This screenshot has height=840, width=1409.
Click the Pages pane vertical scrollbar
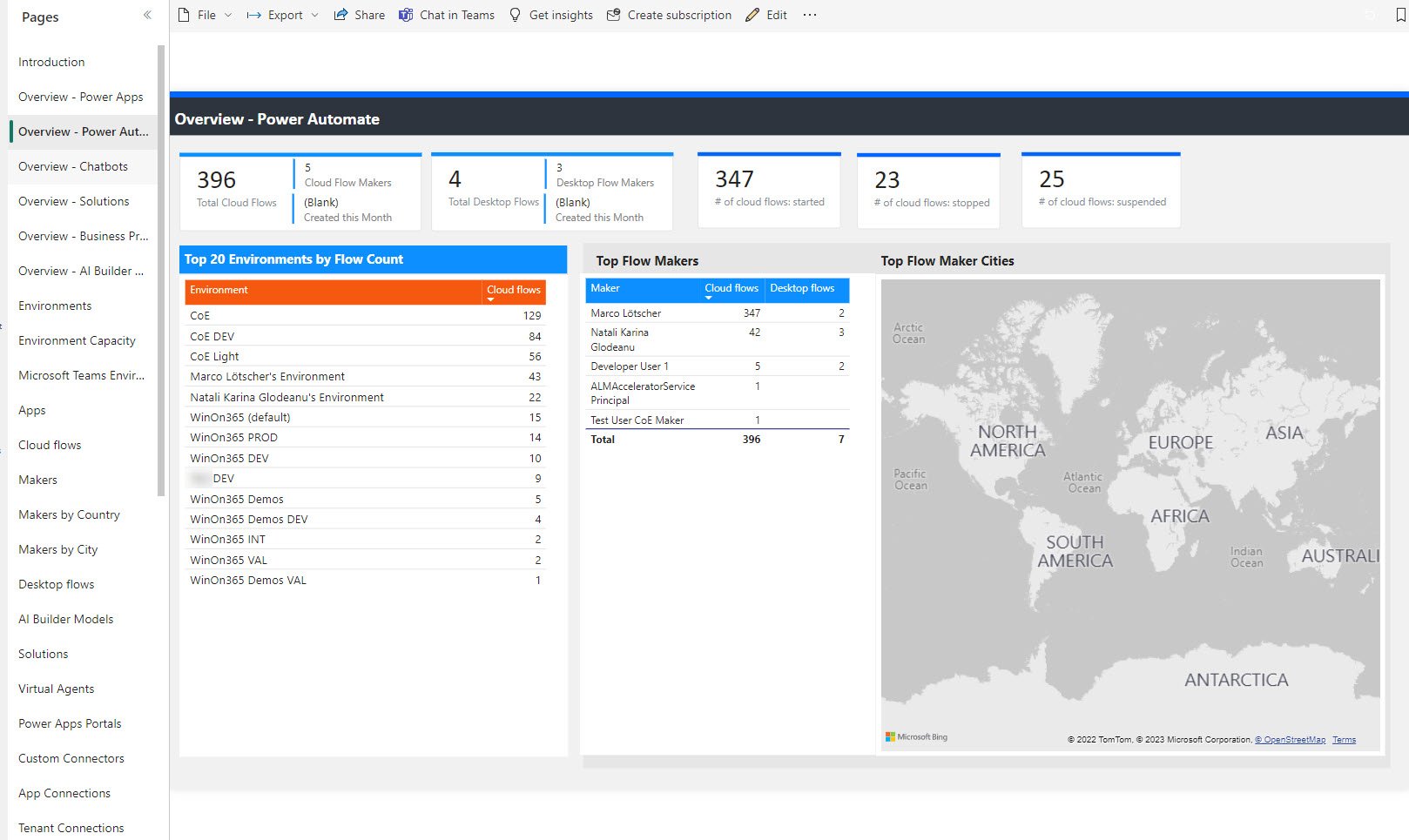tap(161, 271)
